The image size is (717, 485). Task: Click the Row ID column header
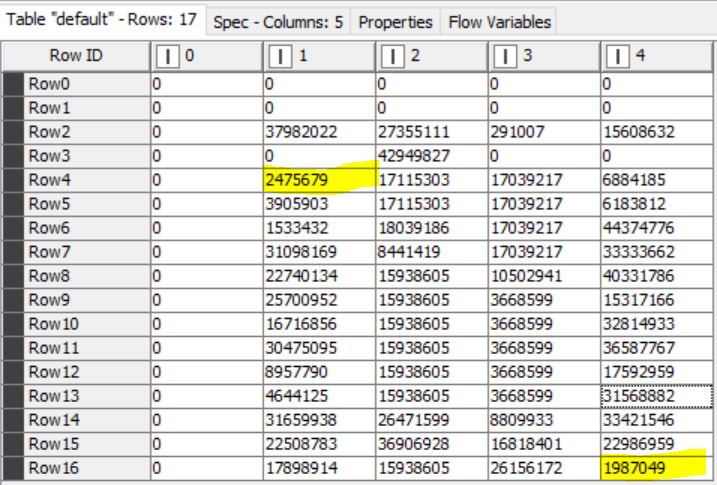click(x=75, y=57)
